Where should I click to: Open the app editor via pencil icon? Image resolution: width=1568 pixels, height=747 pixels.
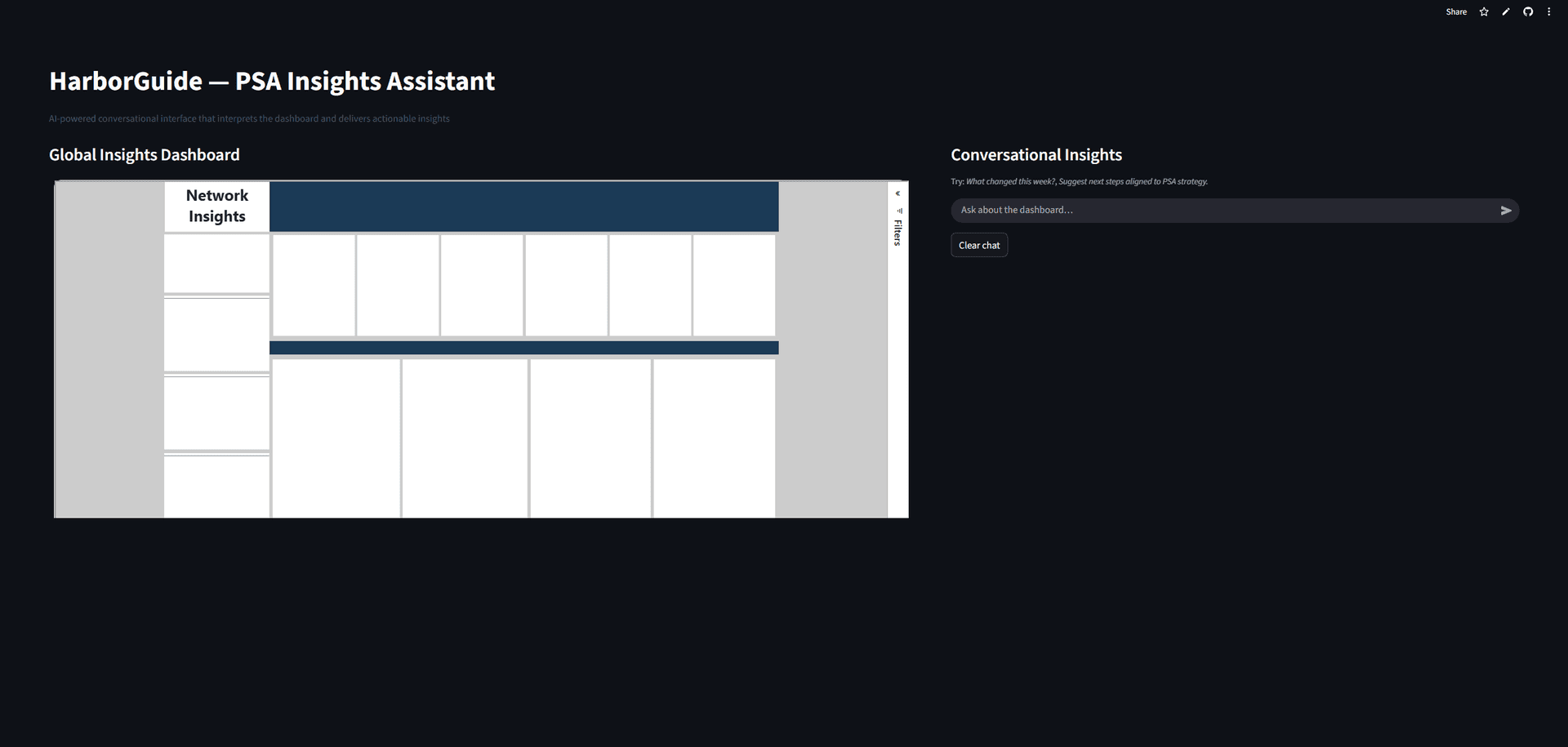point(1506,12)
